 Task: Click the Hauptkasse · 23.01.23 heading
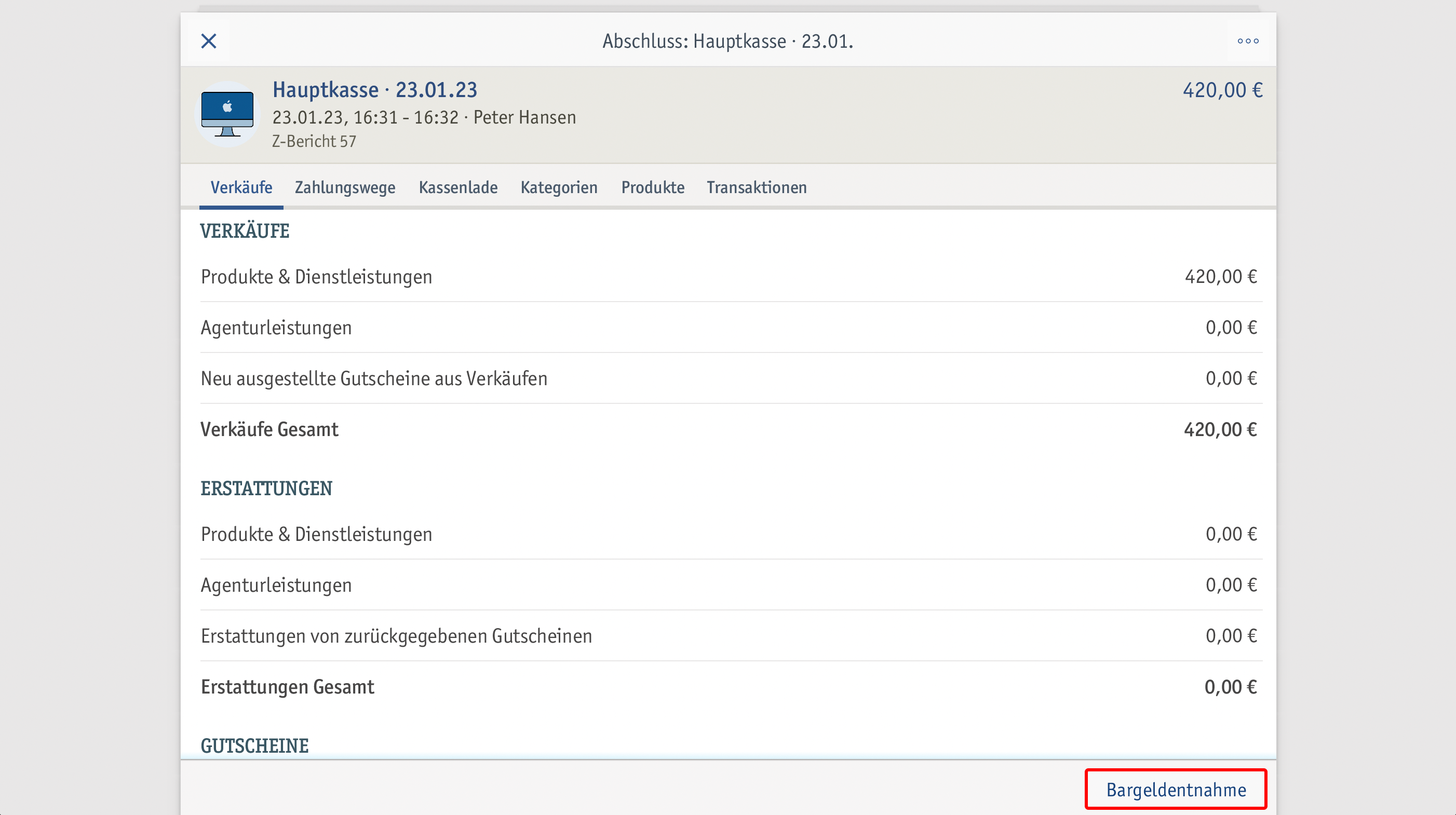(375, 90)
